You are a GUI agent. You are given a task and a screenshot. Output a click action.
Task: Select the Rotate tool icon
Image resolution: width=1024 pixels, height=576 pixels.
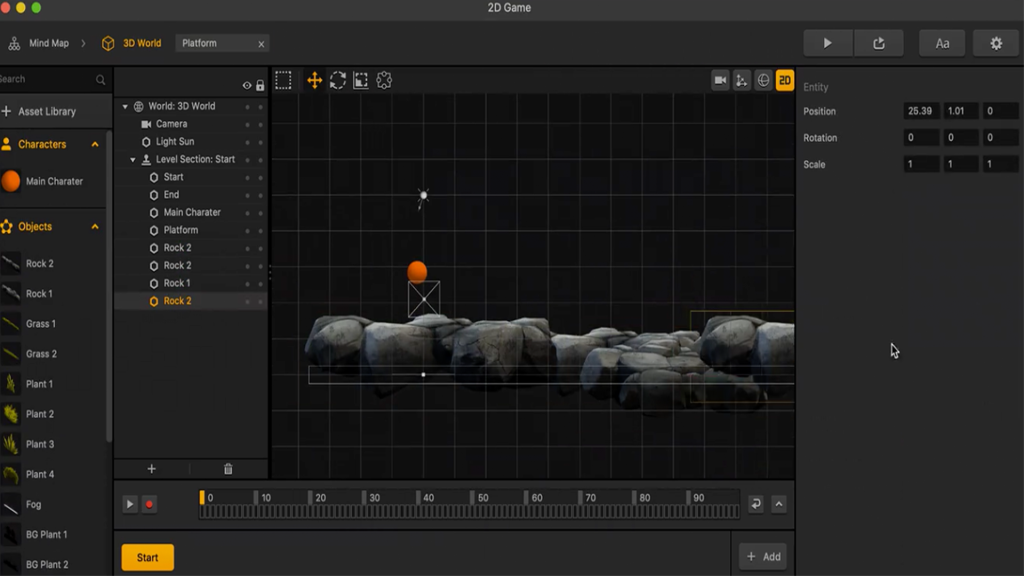coord(338,81)
